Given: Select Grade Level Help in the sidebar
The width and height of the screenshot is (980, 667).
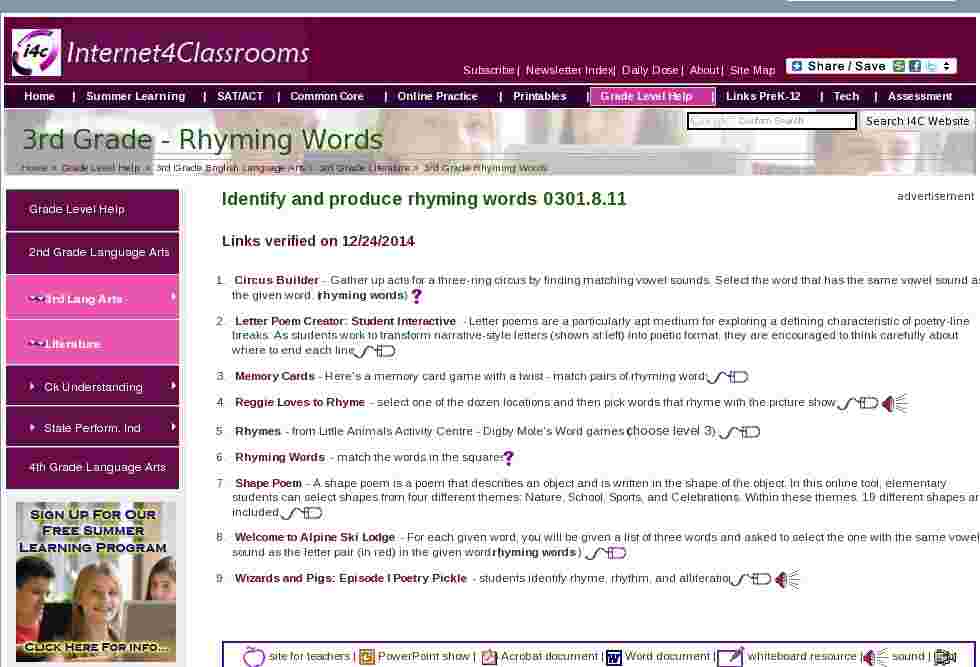Looking at the screenshot, I should pos(92,209).
